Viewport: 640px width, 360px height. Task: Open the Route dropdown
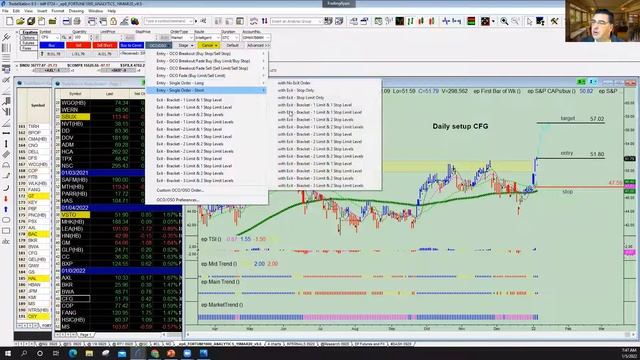207,38
